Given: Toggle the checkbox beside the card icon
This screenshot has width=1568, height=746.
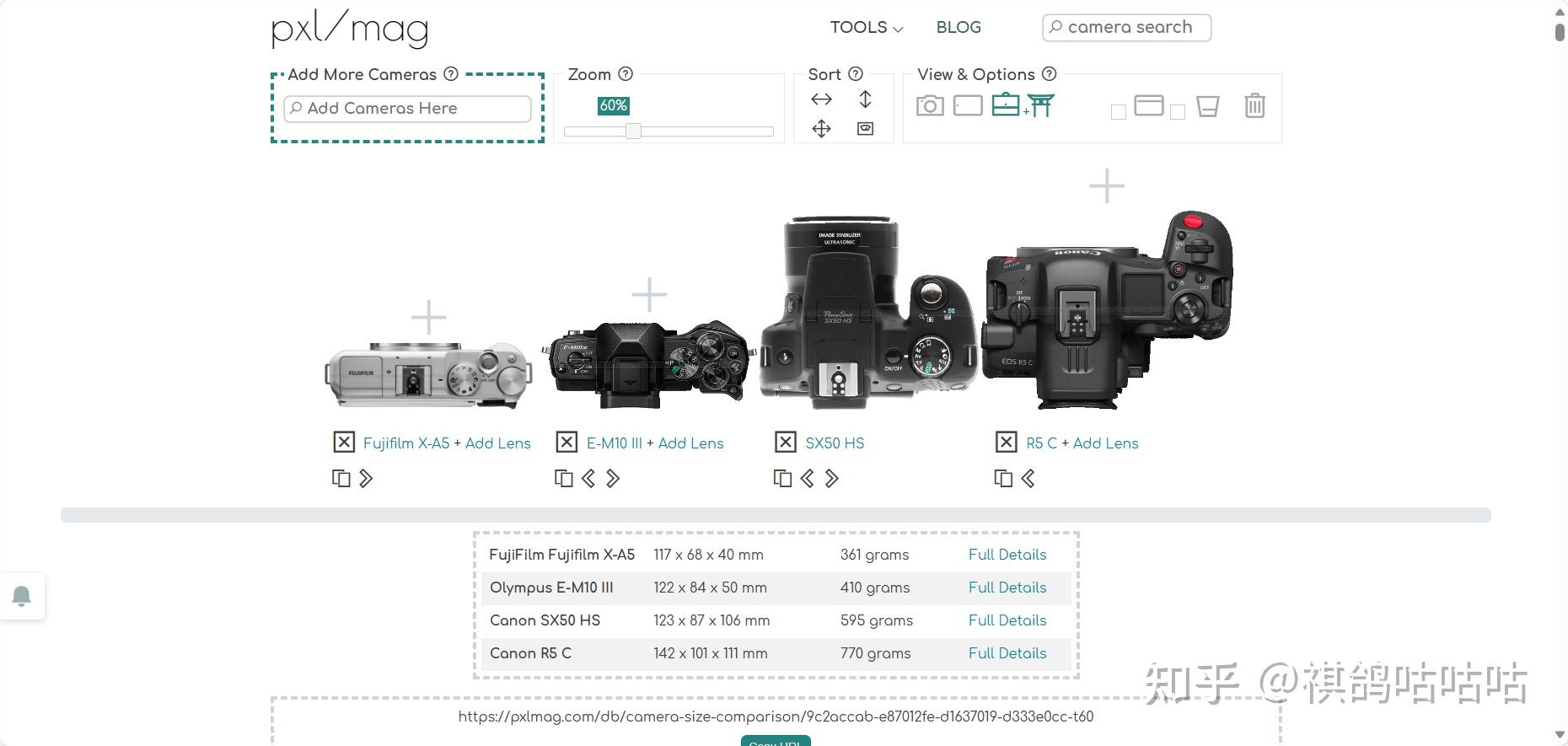Looking at the screenshot, I should pos(1119,112).
